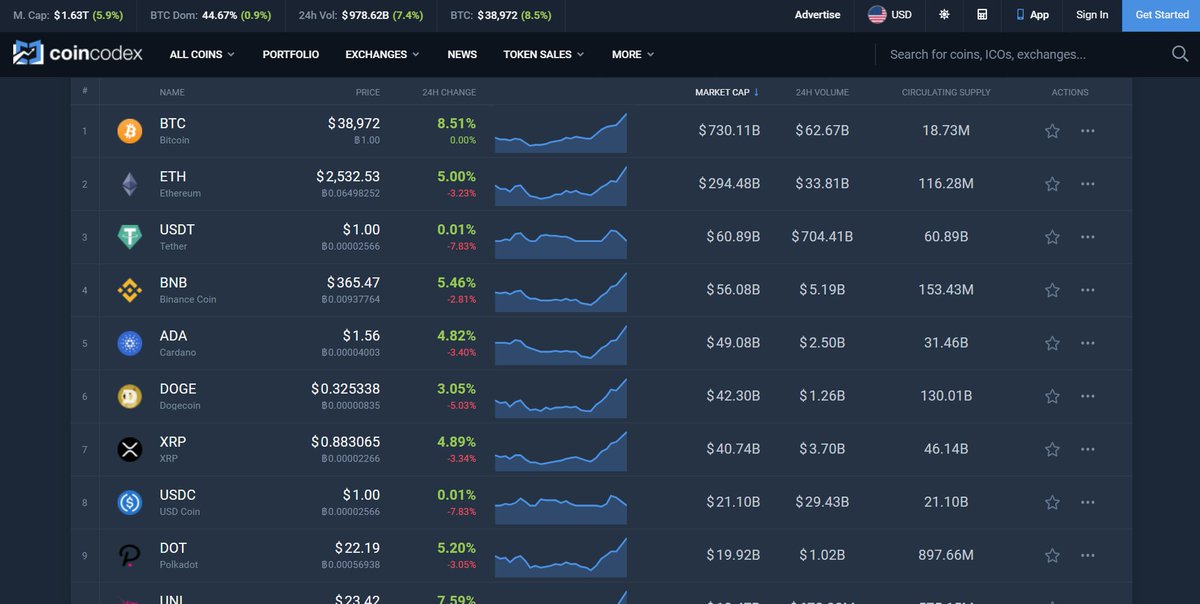Star XRP to add to favorites
Screen dimensions: 1200x604
[1052, 449]
